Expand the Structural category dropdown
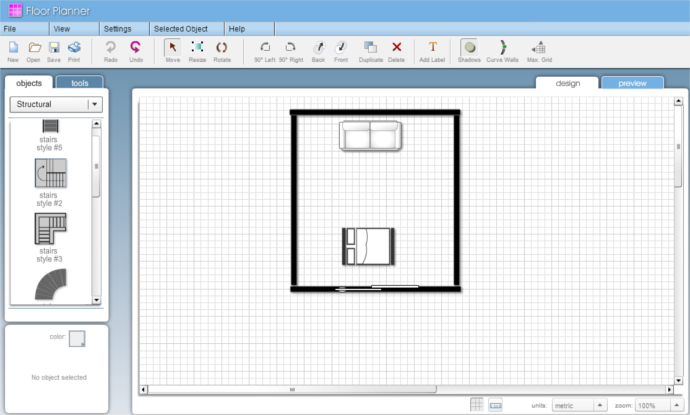This screenshot has height=415, width=690. (x=56, y=104)
